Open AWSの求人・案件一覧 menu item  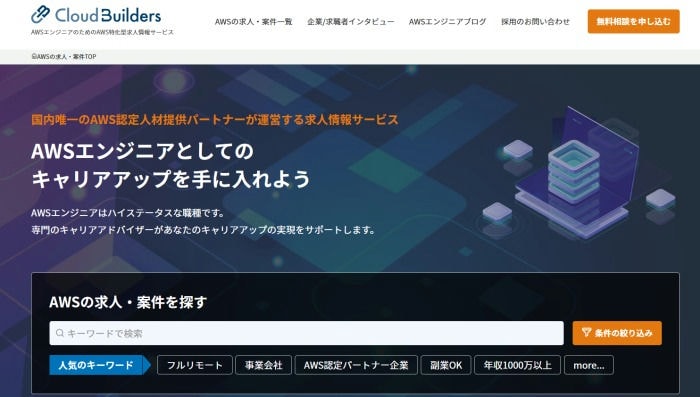pos(254,21)
